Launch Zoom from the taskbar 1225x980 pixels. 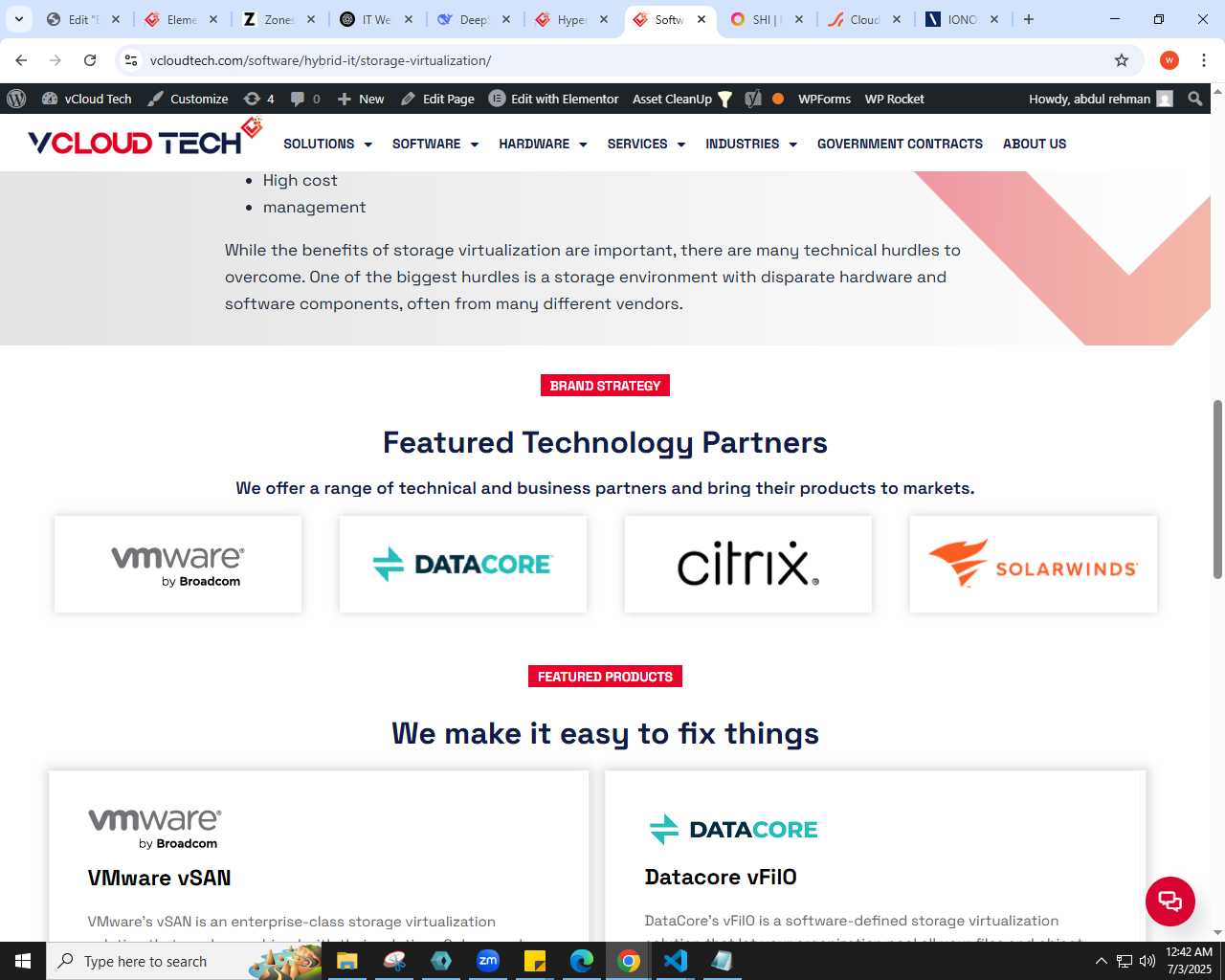click(x=488, y=961)
